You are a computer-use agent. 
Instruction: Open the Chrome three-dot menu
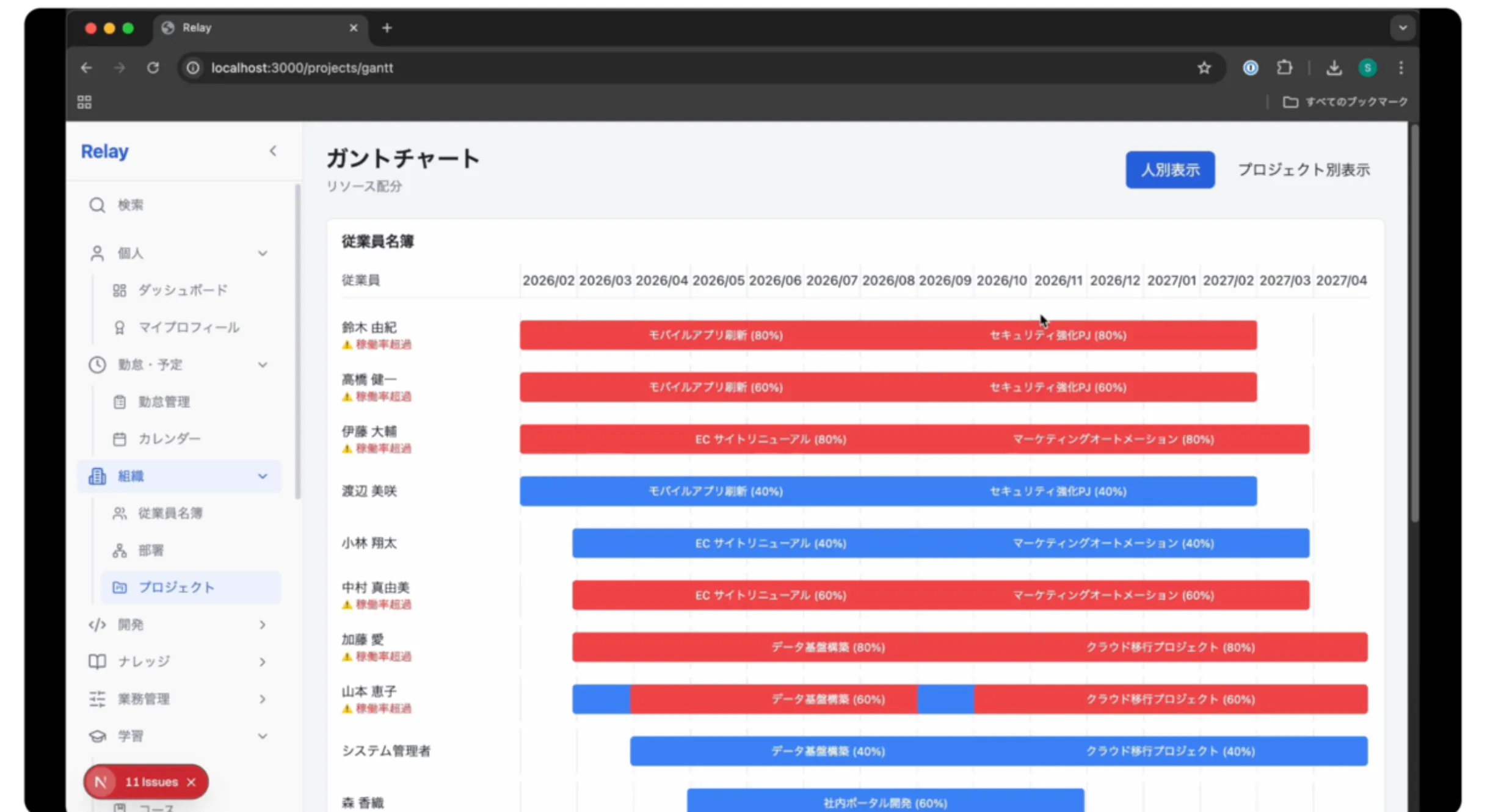(x=1401, y=68)
